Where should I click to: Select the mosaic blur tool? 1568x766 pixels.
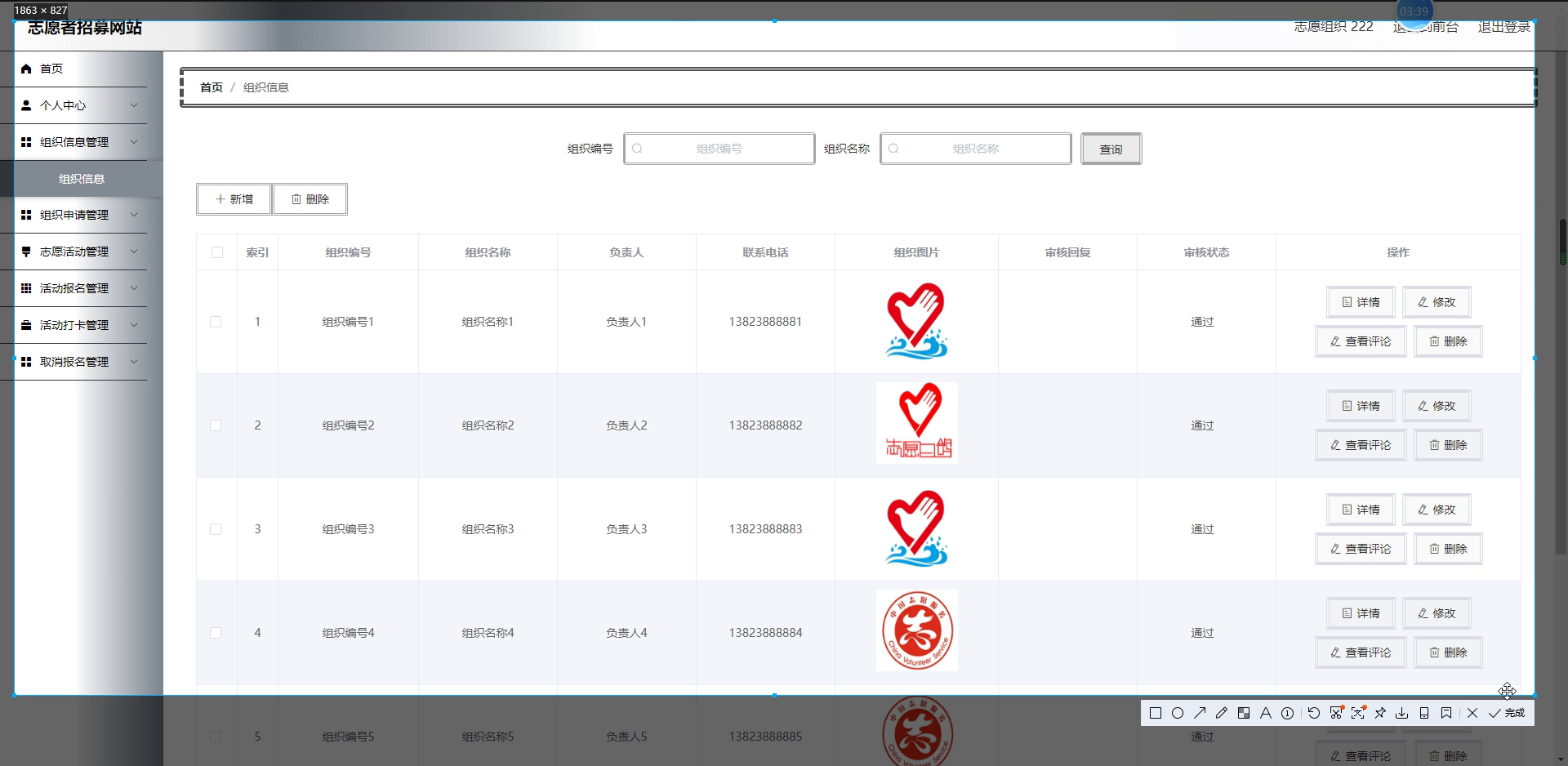[1244, 713]
